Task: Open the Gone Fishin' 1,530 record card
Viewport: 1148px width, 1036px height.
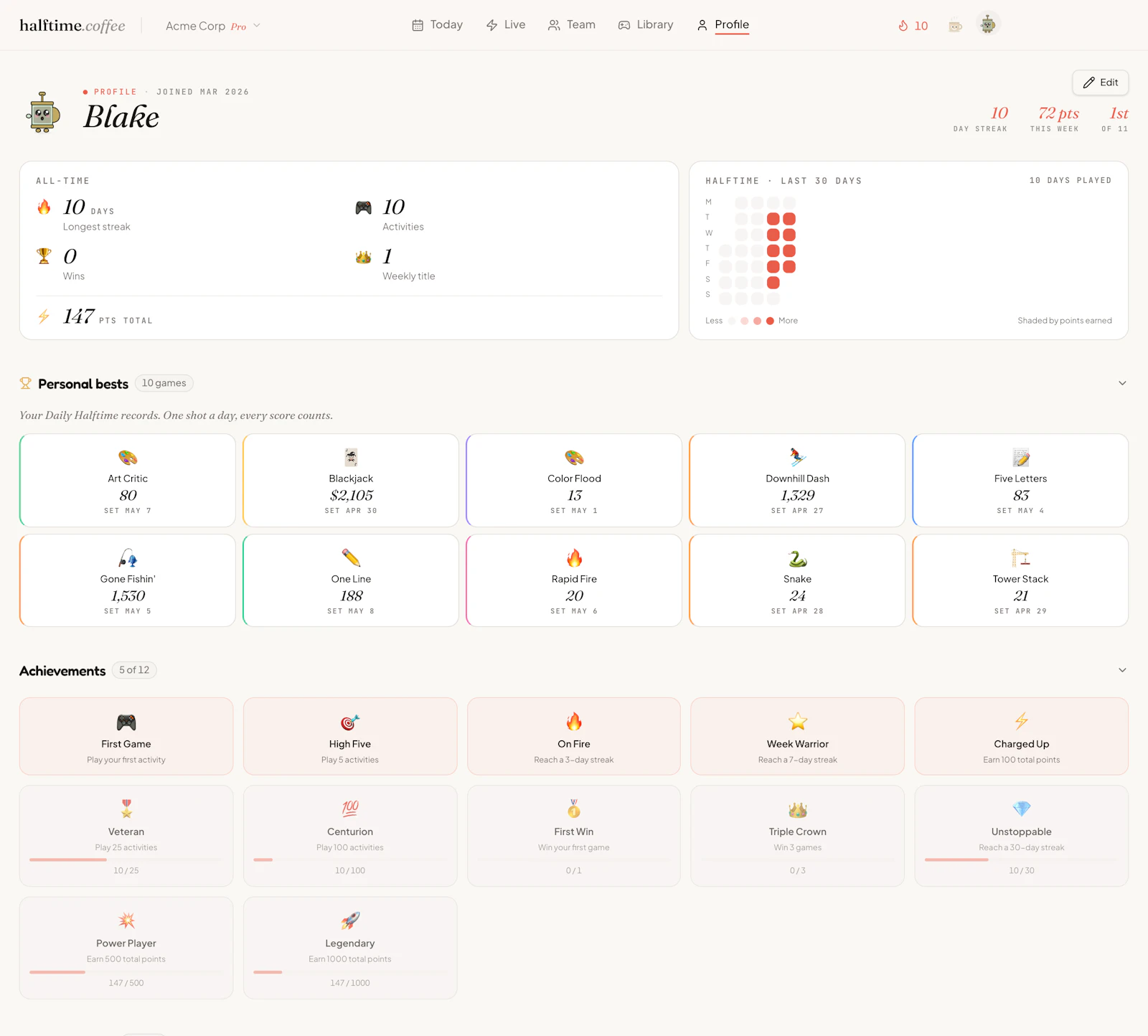Action: tap(128, 580)
